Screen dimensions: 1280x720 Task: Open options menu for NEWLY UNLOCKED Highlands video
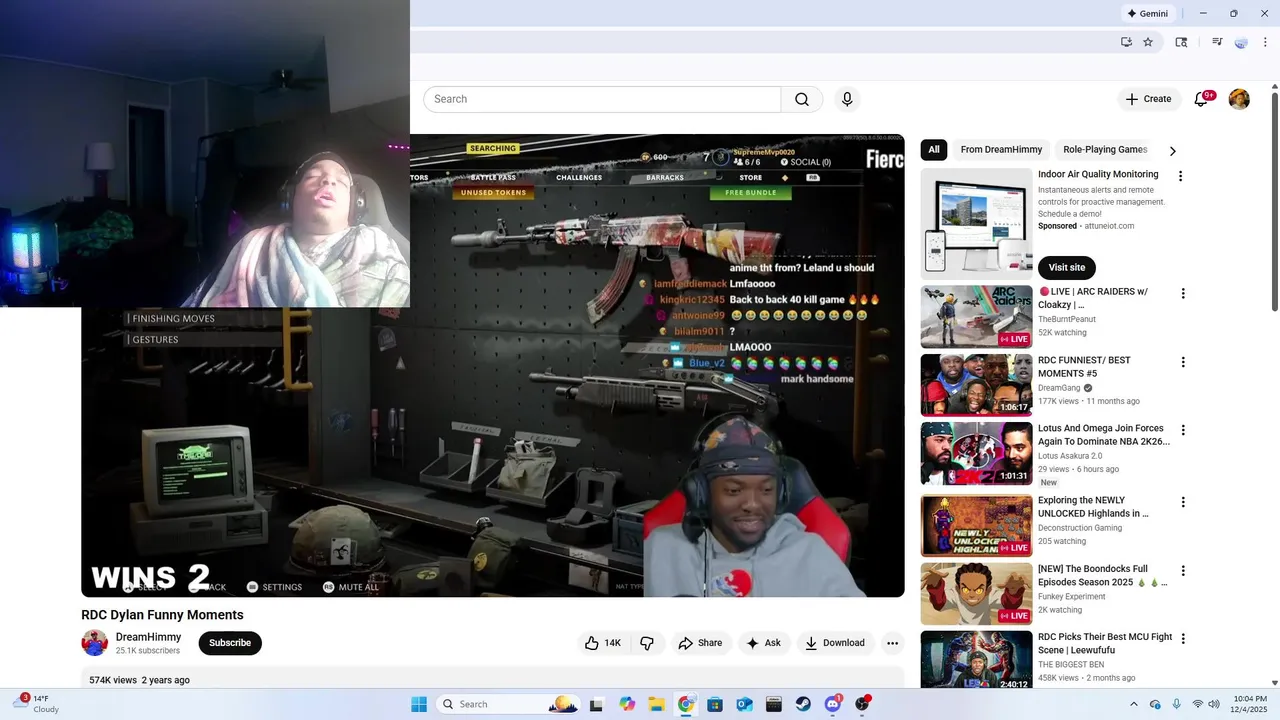[1183, 502]
